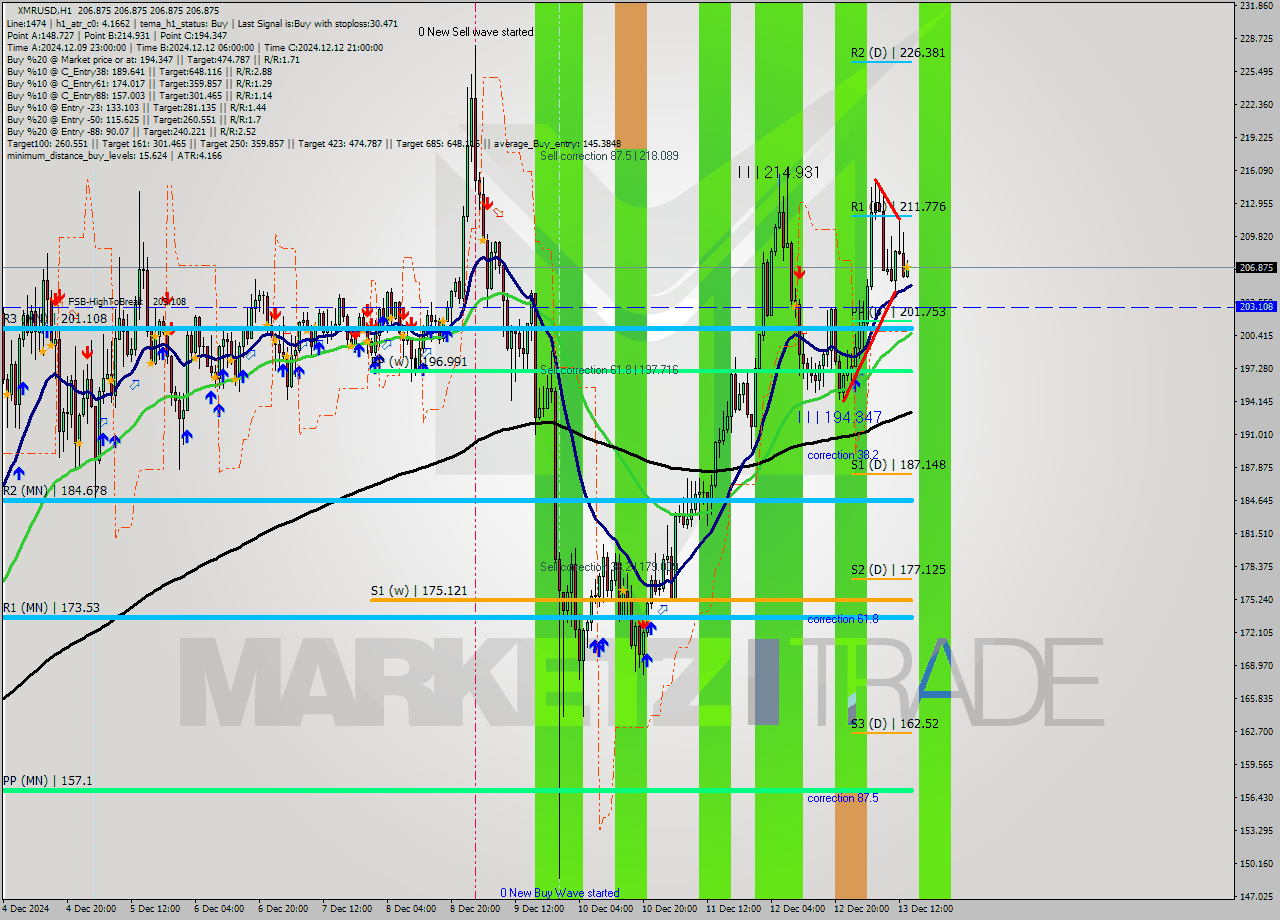Viewport: 1280px width, 920px height.
Task: Click the 147.025 price axis label
Action: coord(1256,896)
